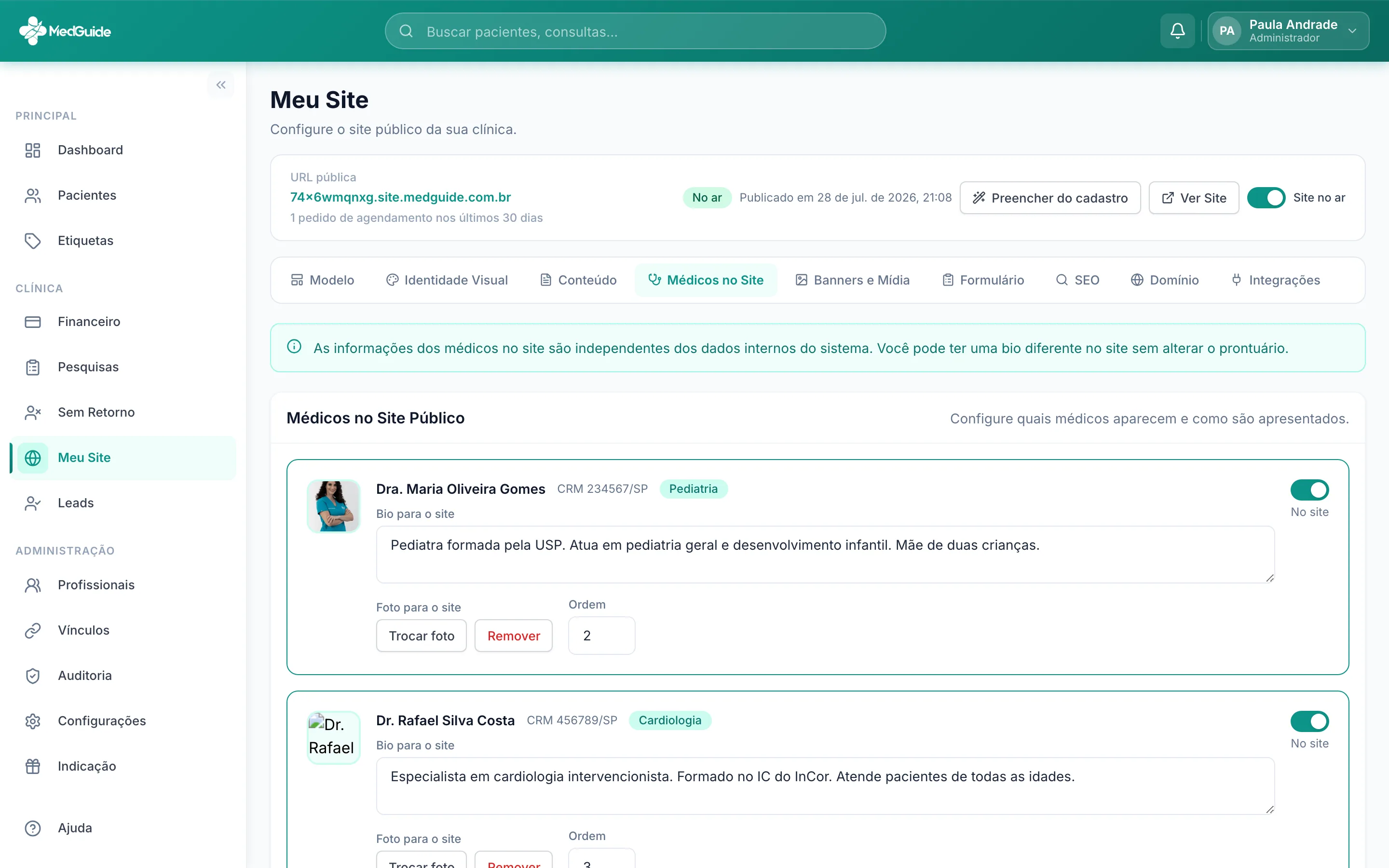Click the 1 pedido de agendamento text
Image resolution: width=1389 pixels, height=868 pixels.
coord(416,218)
